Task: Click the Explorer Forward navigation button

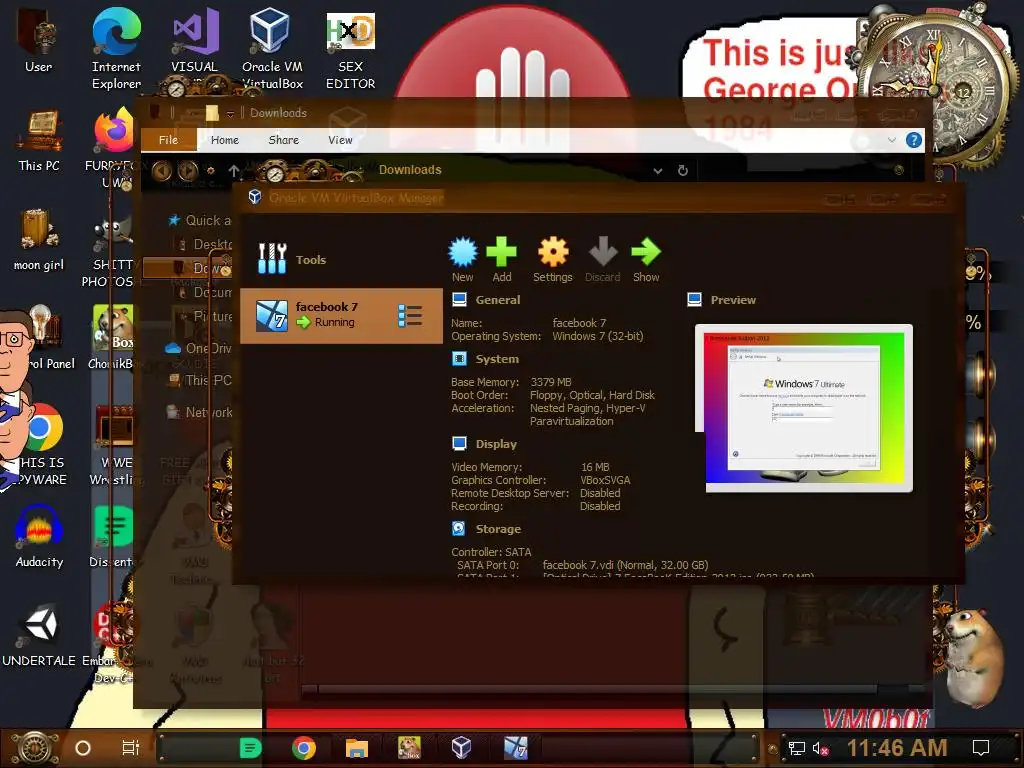Action: 188,171
